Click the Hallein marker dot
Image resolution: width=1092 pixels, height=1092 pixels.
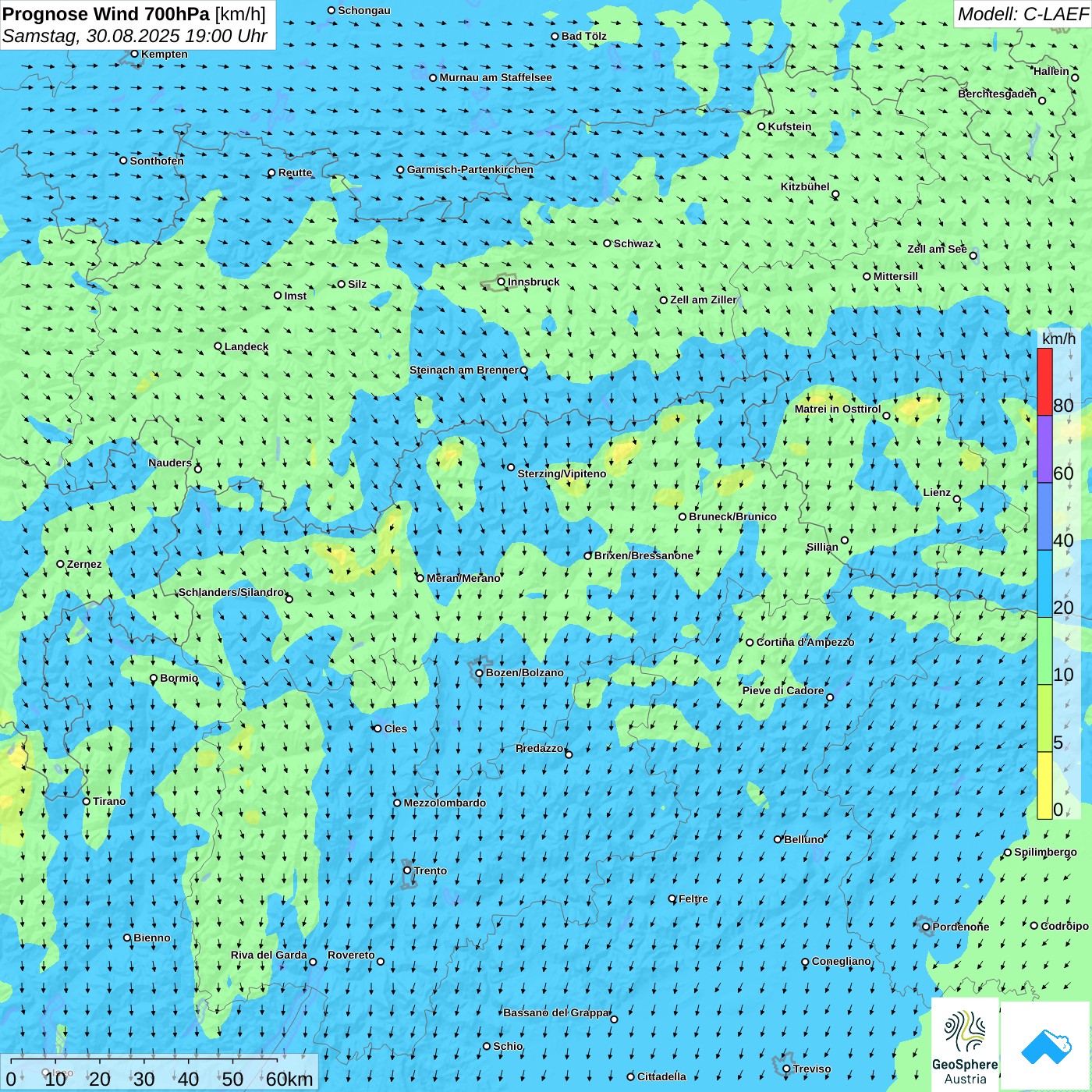[x=1075, y=77]
